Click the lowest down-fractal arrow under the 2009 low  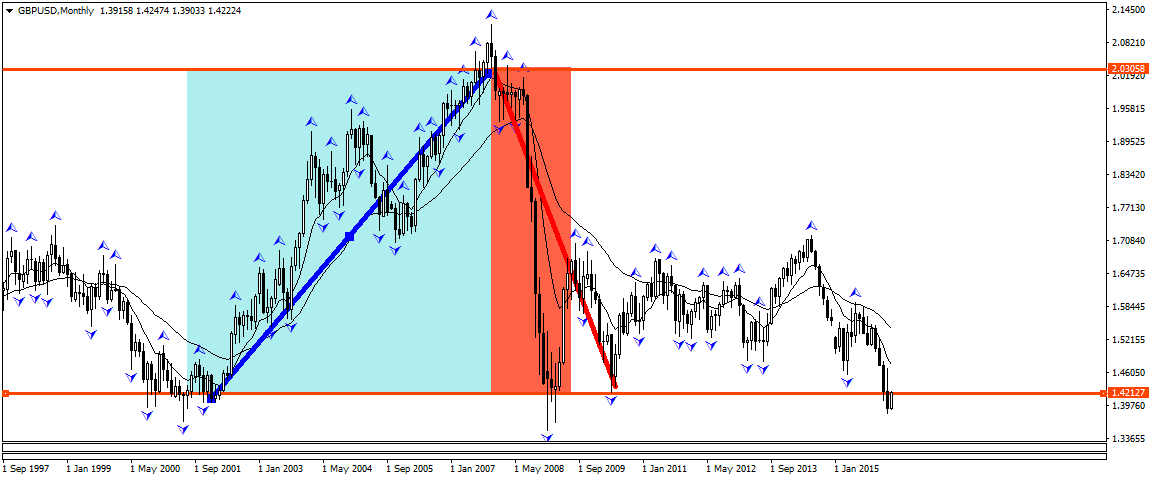click(547, 437)
